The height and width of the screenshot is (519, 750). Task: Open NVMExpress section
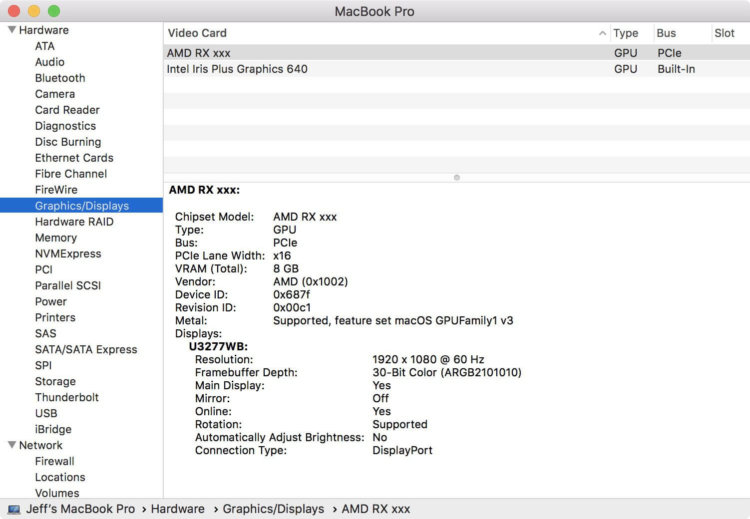coord(68,254)
